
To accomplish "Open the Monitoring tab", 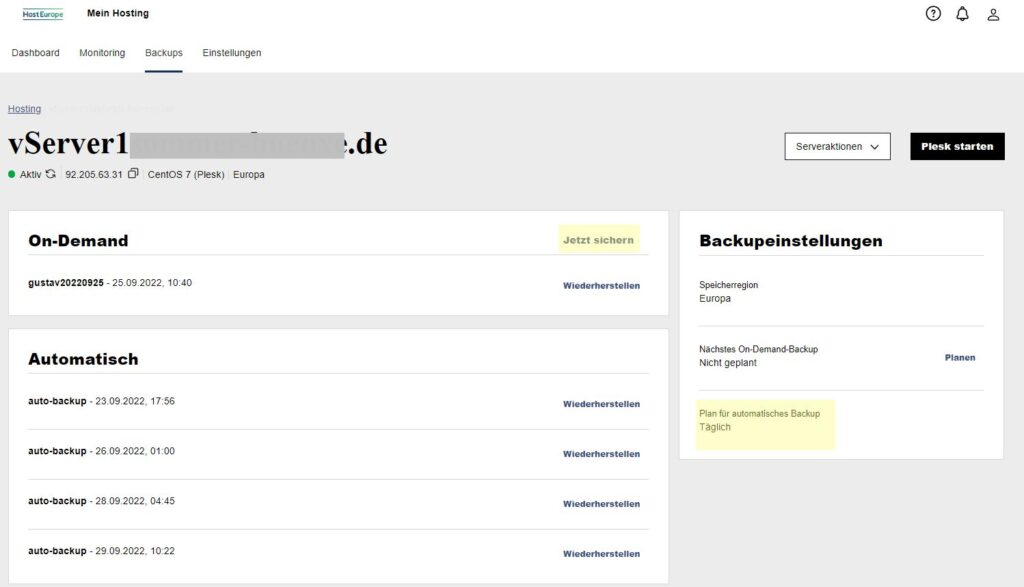I will (x=102, y=53).
